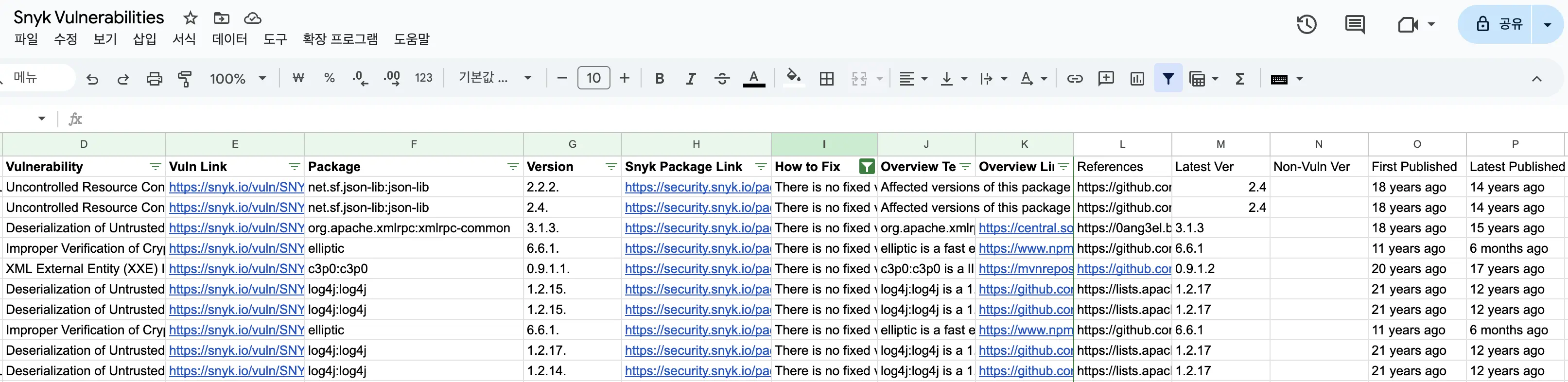Select column I header
1568x382 pixels.
click(x=824, y=144)
